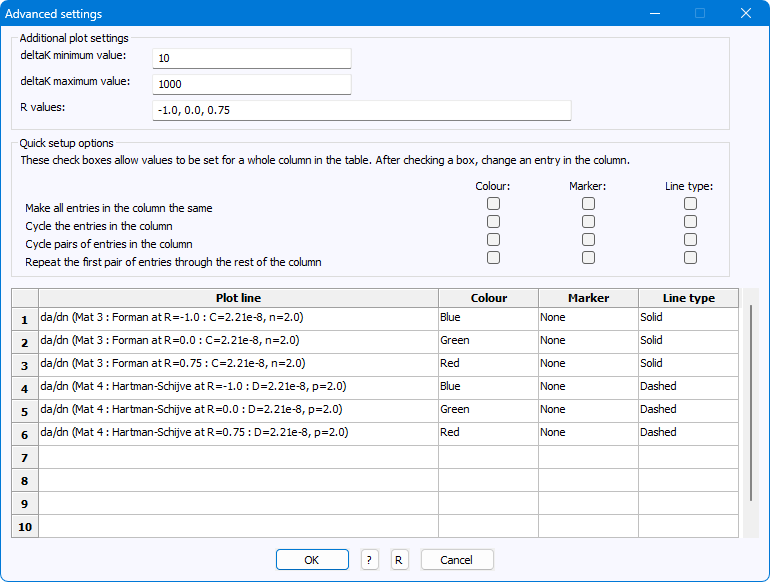Image resolution: width=770 pixels, height=582 pixels.
Task: Click the table's vertical scrollbar thumb
Action: (751, 403)
